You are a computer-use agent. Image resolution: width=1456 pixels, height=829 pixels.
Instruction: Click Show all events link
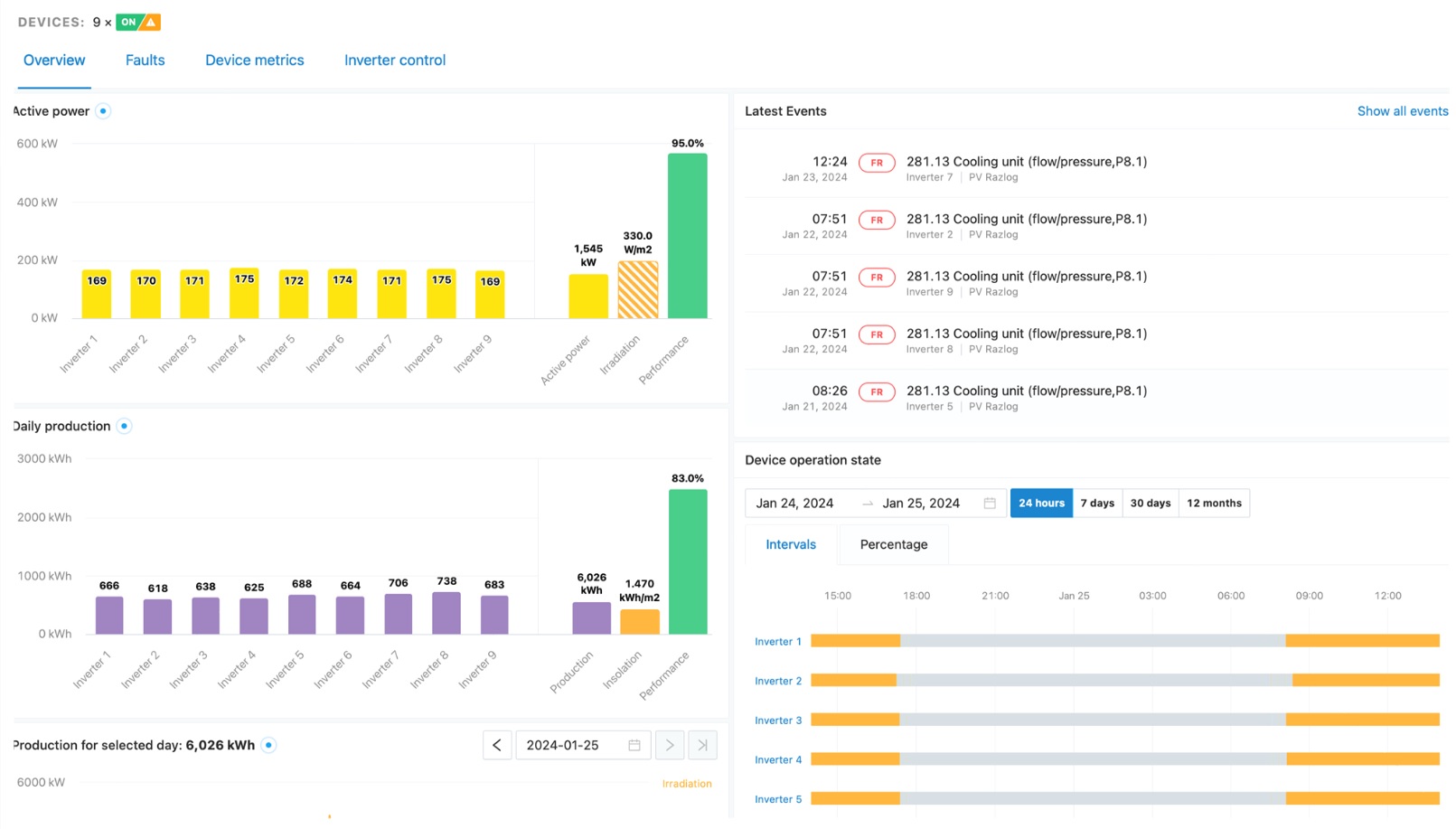[1403, 111]
